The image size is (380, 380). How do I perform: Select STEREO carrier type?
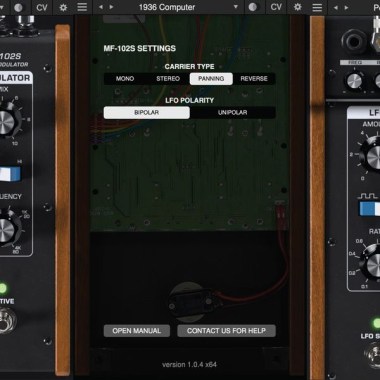[x=168, y=79]
